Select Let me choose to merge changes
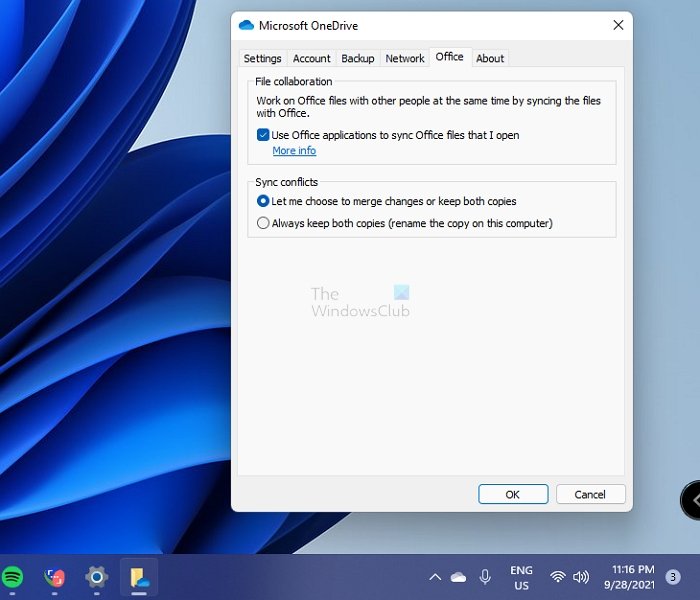Image resolution: width=700 pixels, height=600 pixels. 263,201
